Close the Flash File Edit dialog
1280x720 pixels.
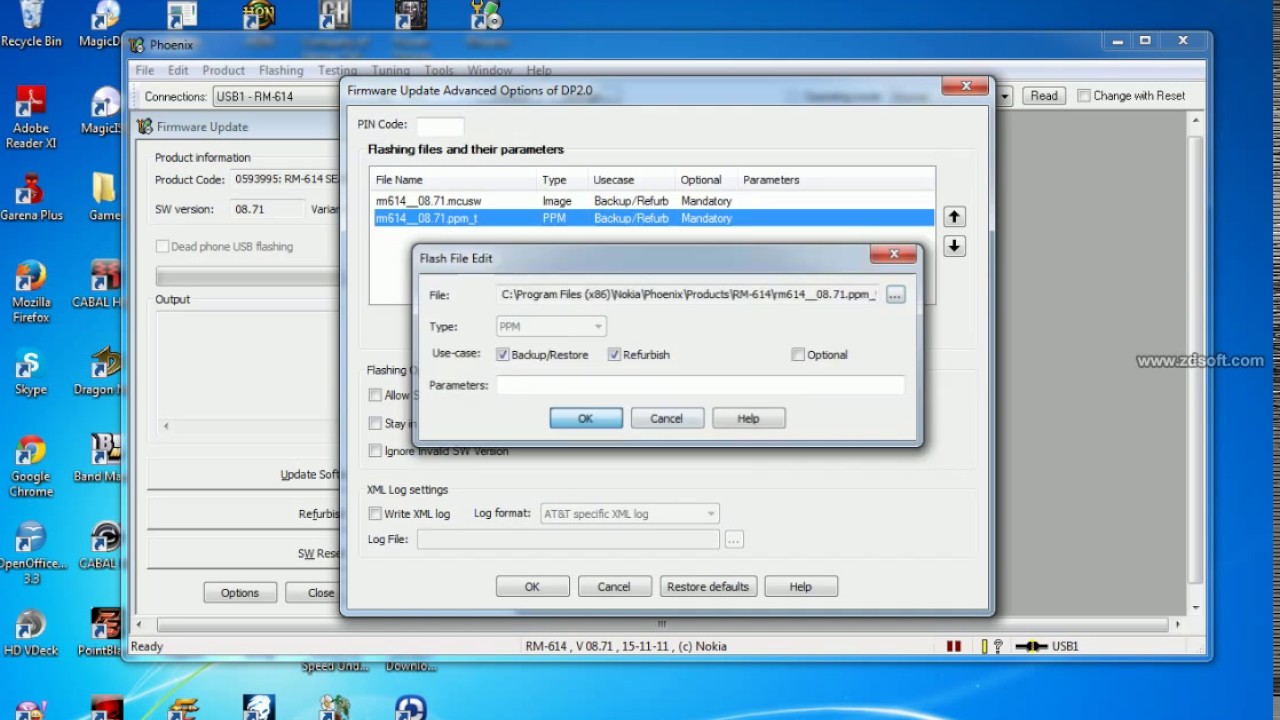coord(894,254)
